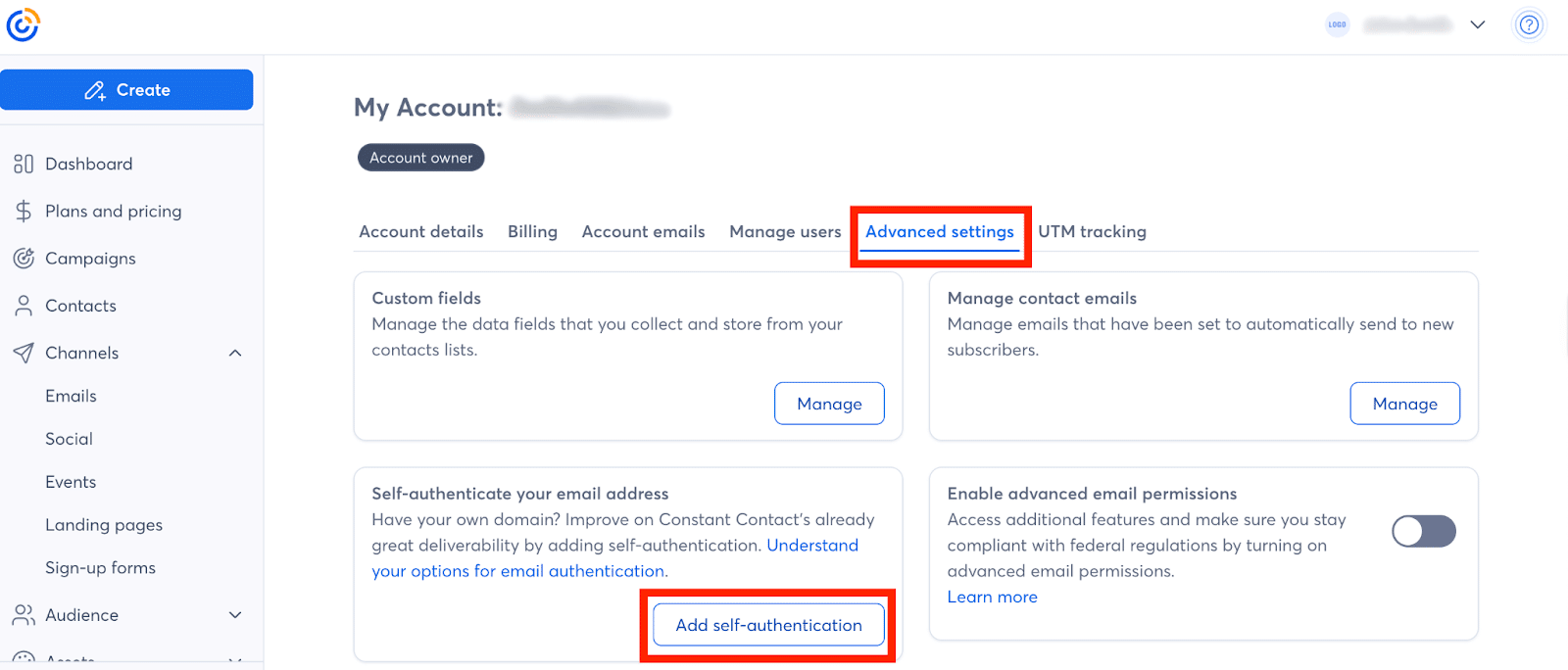
Task: Click the Constant Contact logo icon
Action: click(23, 24)
